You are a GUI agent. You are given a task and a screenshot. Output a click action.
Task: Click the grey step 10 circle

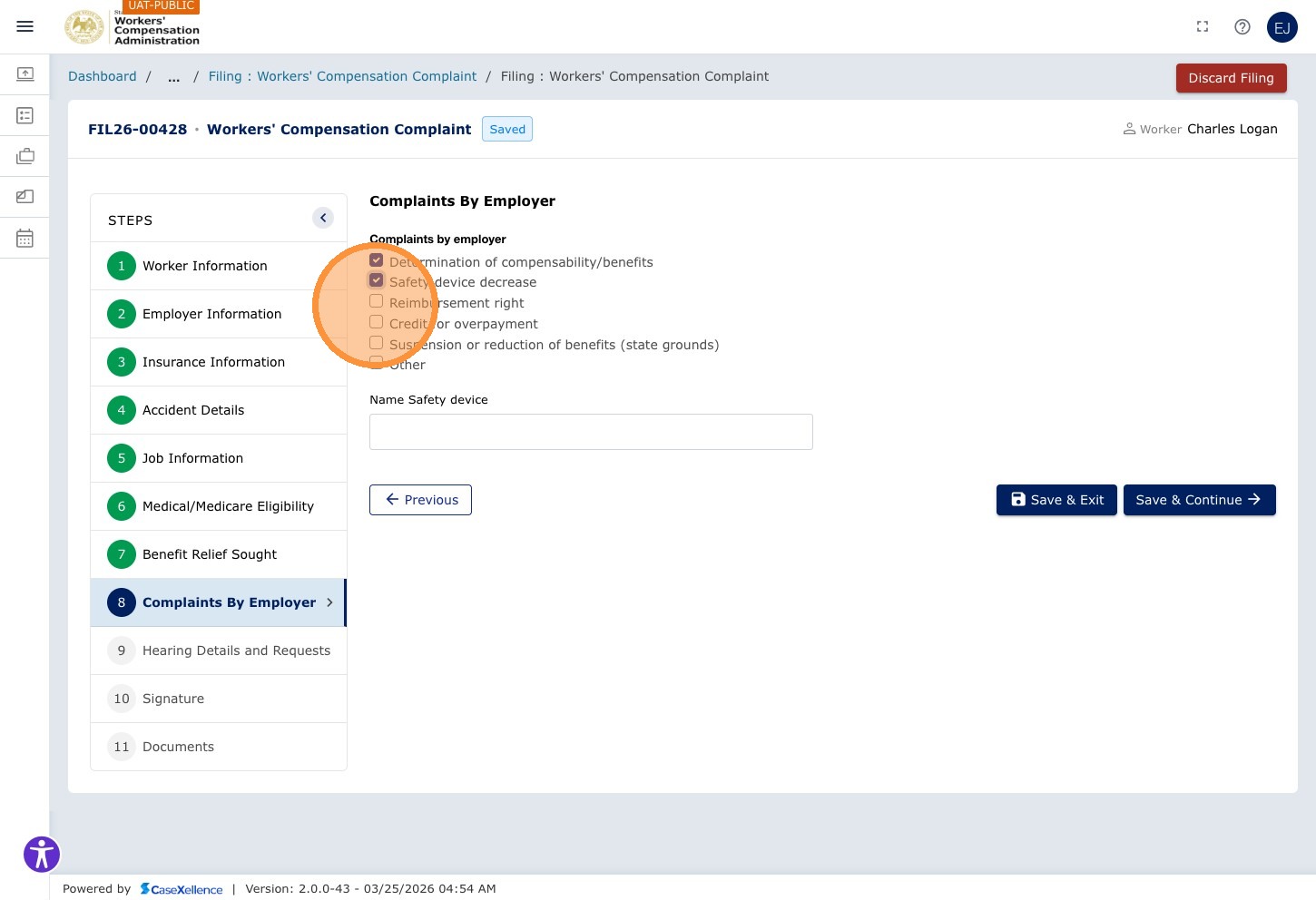click(x=122, y=699)
